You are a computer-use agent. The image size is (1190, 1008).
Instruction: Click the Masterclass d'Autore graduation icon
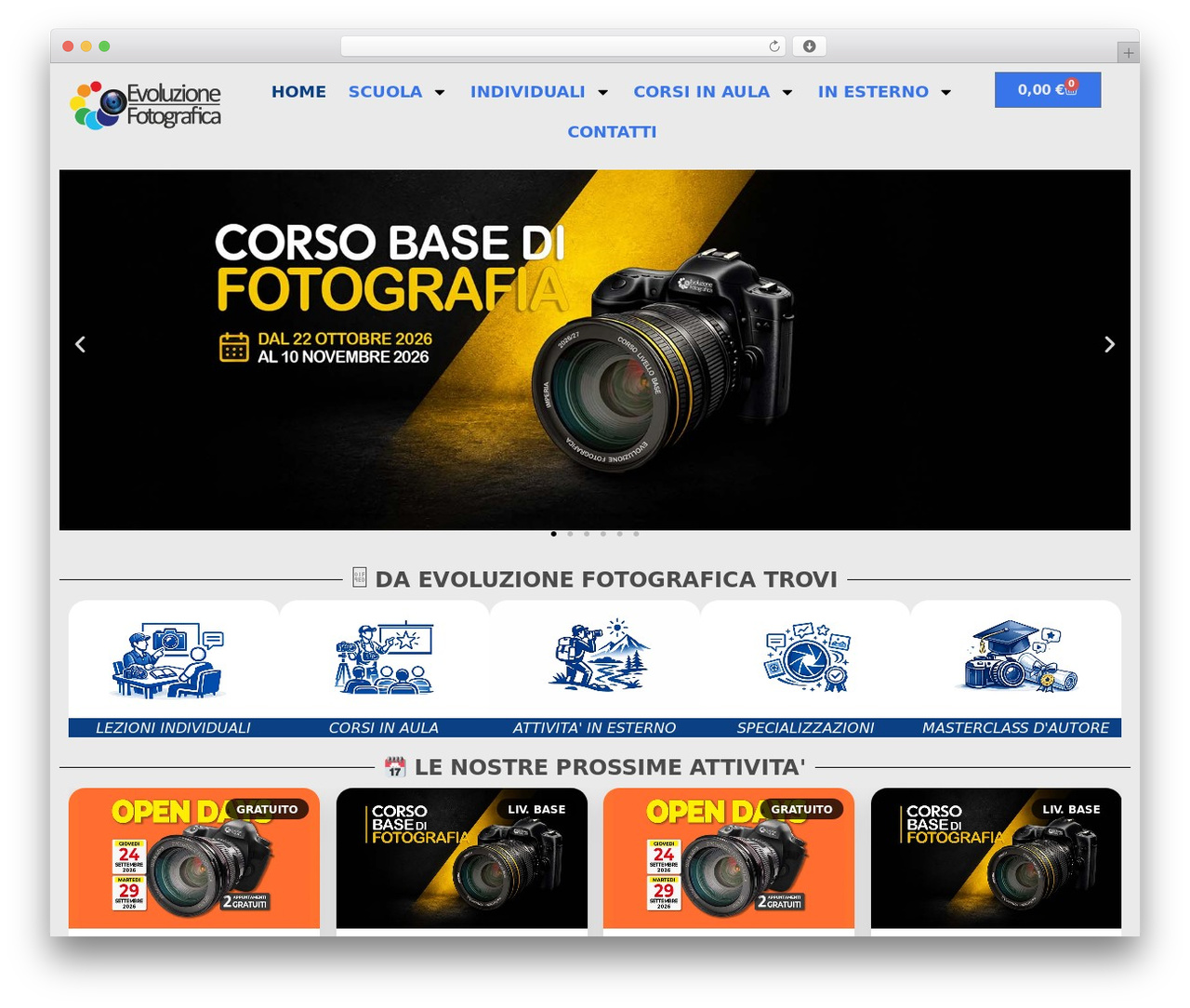1016,656
